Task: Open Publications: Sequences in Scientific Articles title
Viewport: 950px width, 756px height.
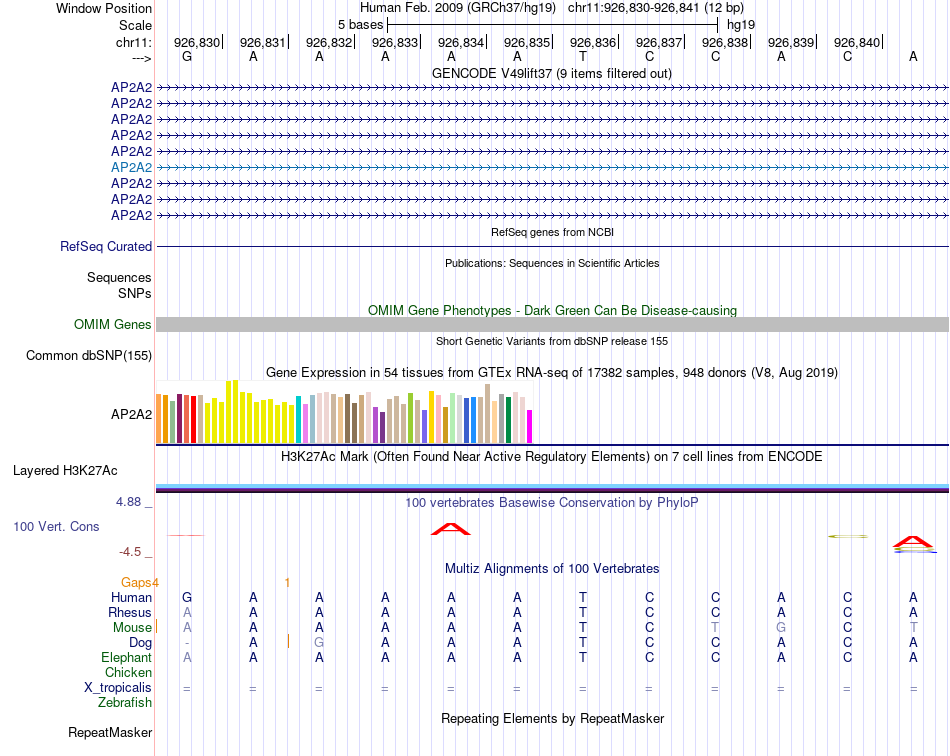Action: (x=552, y=263)
